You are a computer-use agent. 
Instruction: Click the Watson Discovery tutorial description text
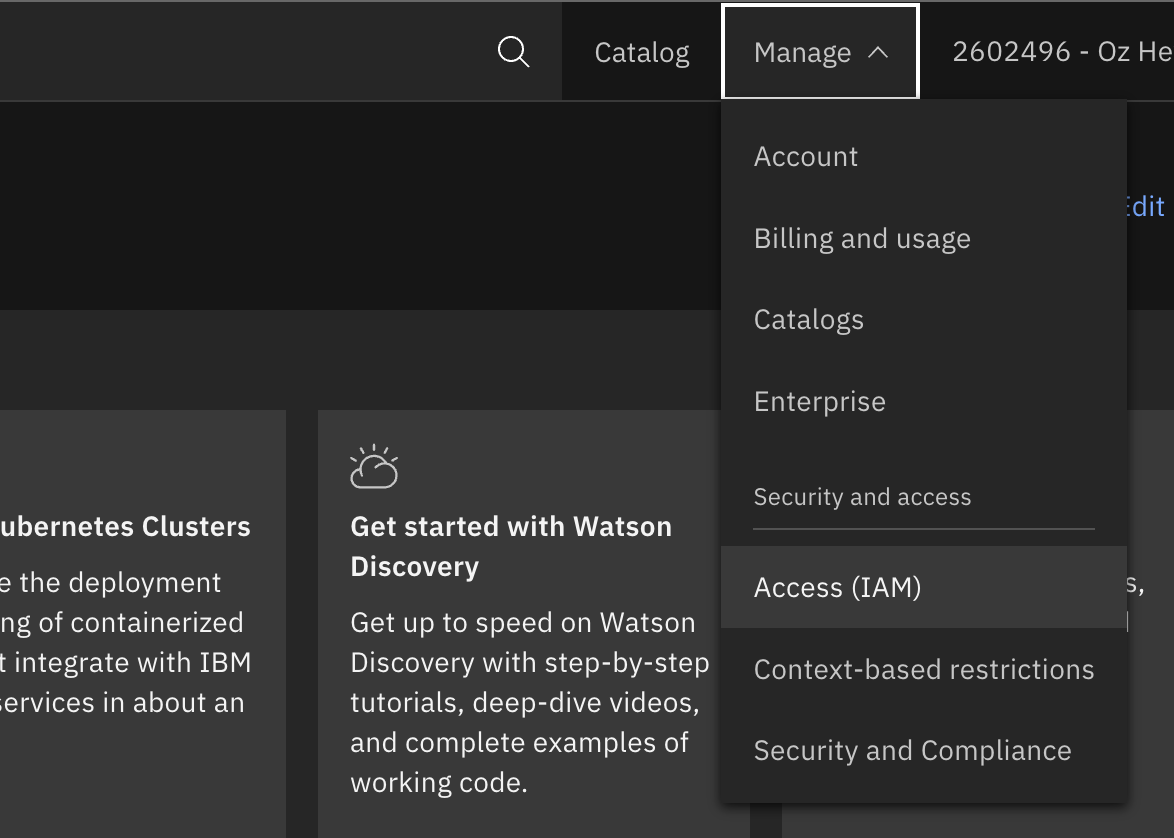[x=529, y=702]
